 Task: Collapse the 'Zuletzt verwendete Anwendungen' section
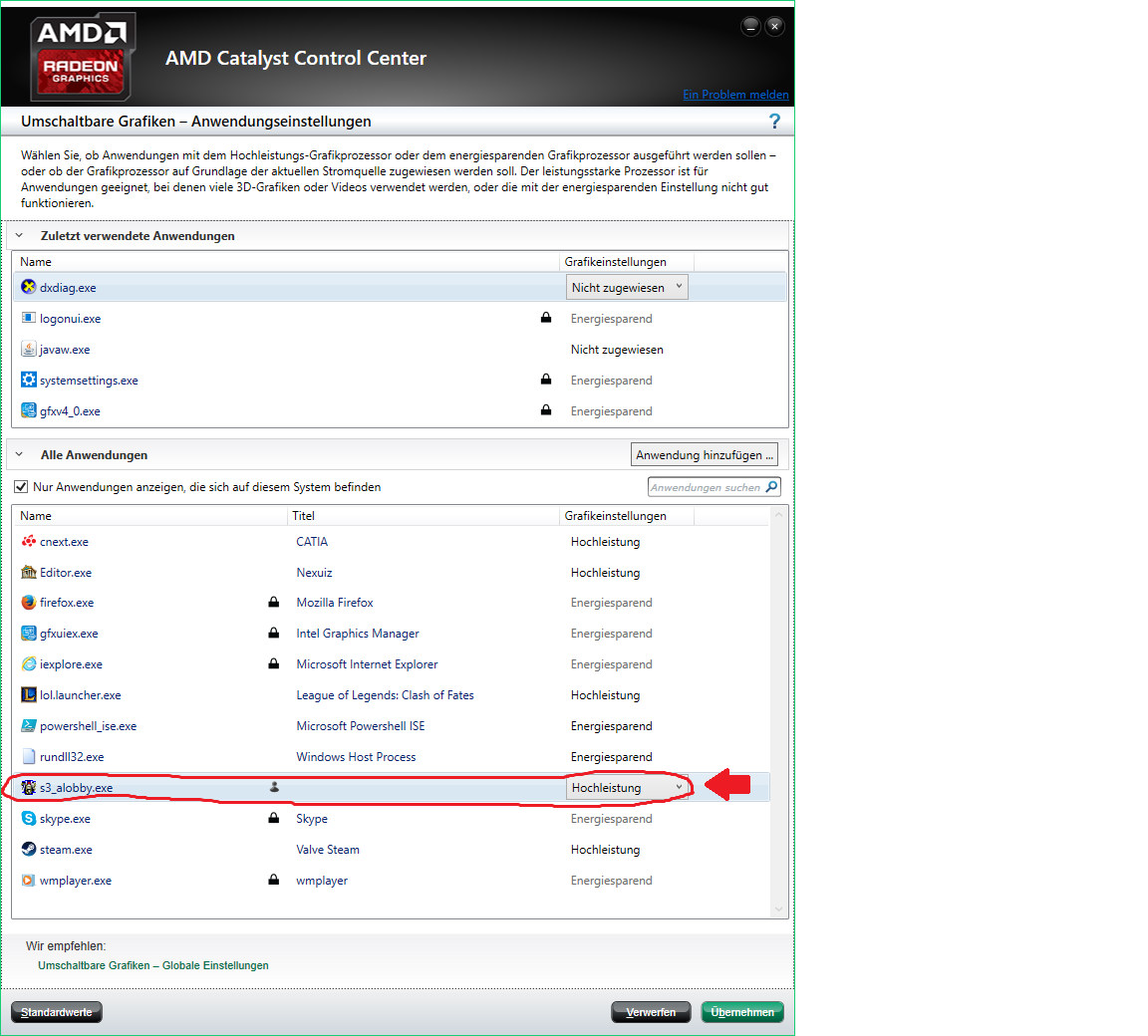pyautogui.click(x=19, y=236)
